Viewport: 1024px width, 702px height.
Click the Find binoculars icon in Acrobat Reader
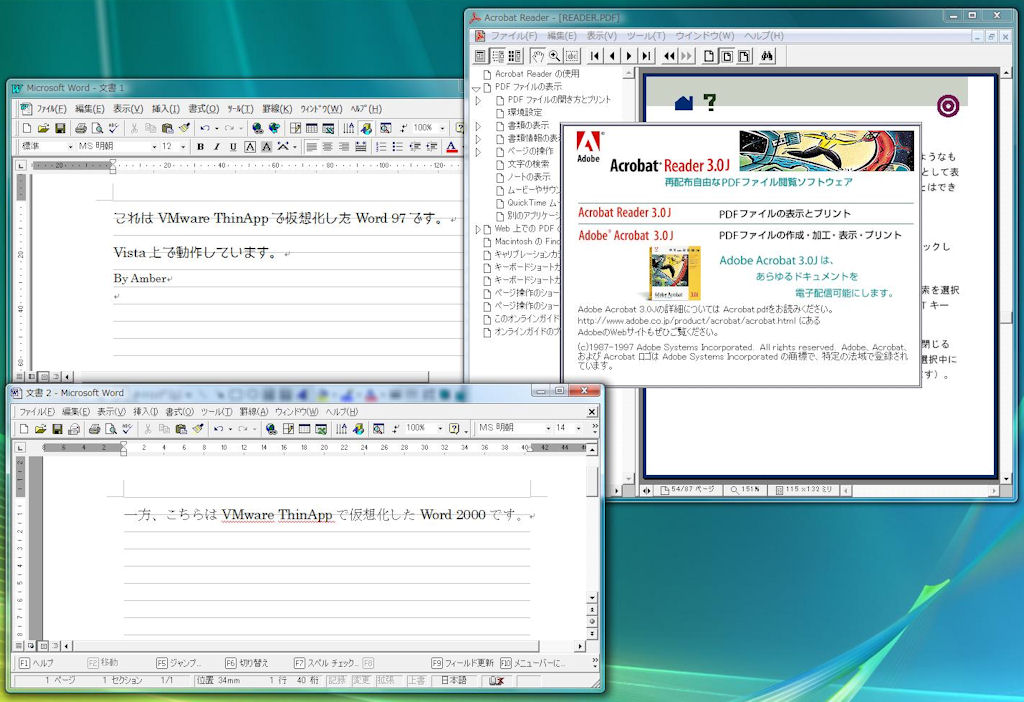pos(767,56)
